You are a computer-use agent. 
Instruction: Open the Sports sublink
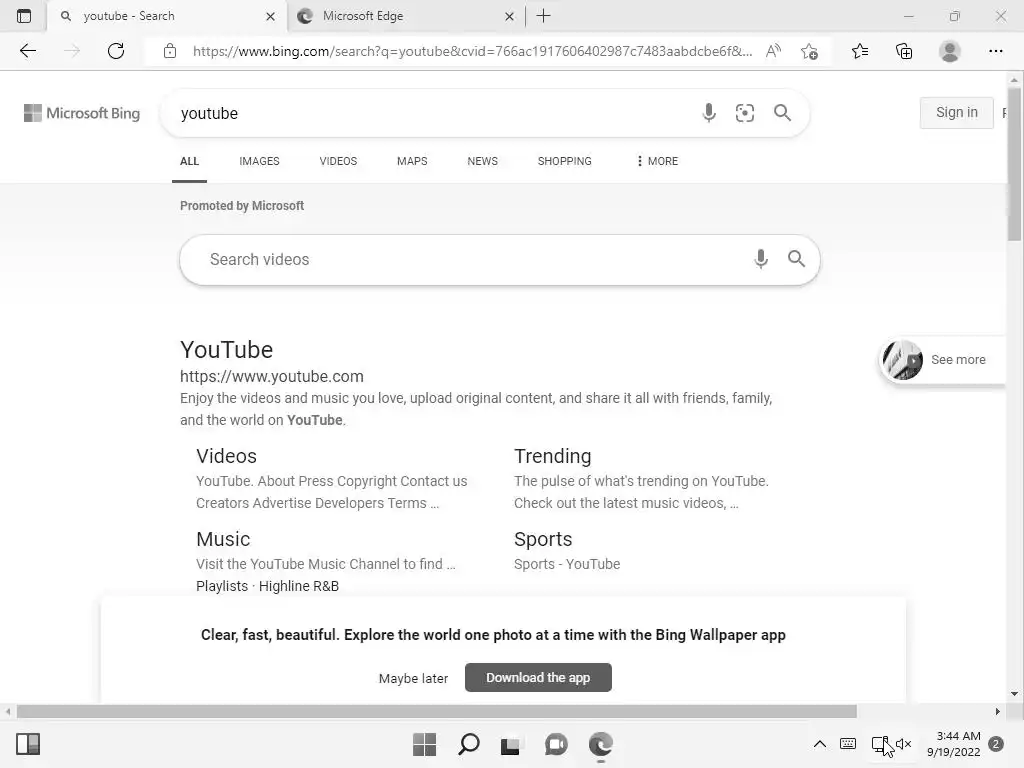click(x=543, y=539)
